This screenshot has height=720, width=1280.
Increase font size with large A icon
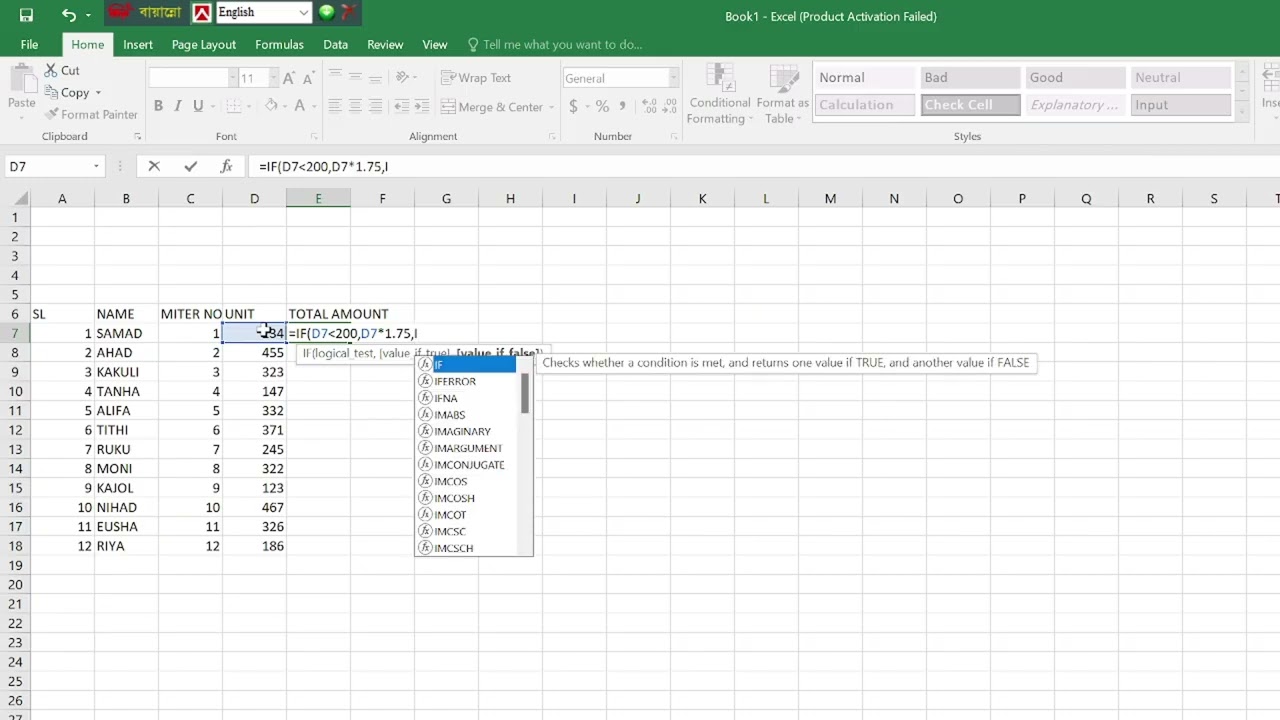click(x=288, y=78)
